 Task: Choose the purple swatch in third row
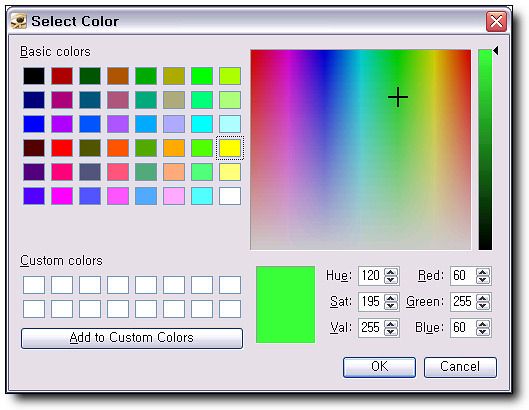pyautogui.click(x=62, y=124)
